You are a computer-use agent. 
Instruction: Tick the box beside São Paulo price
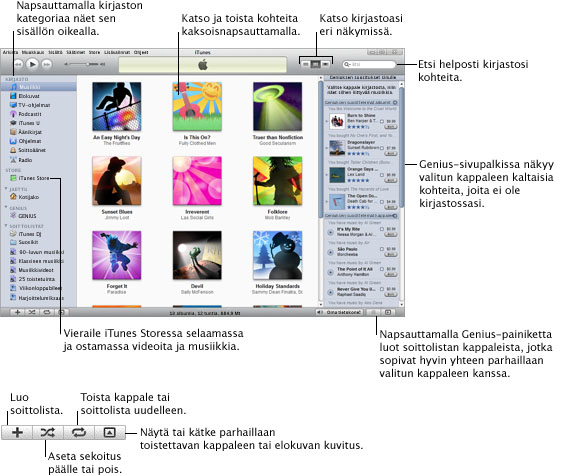pyautogui.click(x=382, y=249)
